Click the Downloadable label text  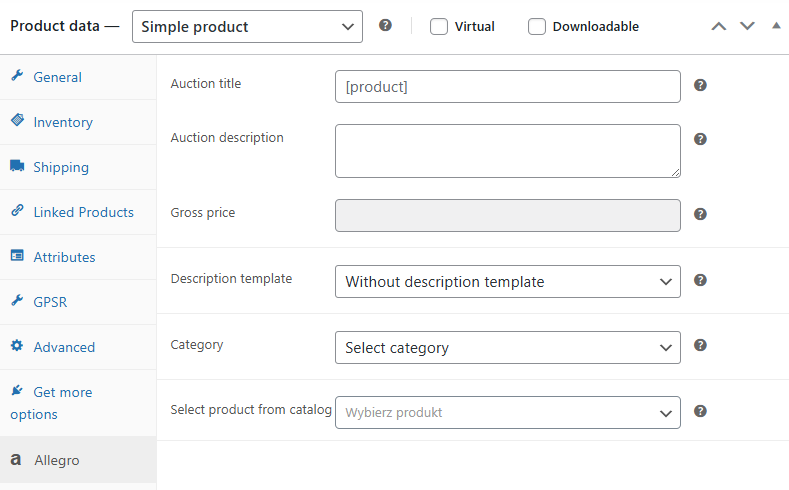coord(596,26)
